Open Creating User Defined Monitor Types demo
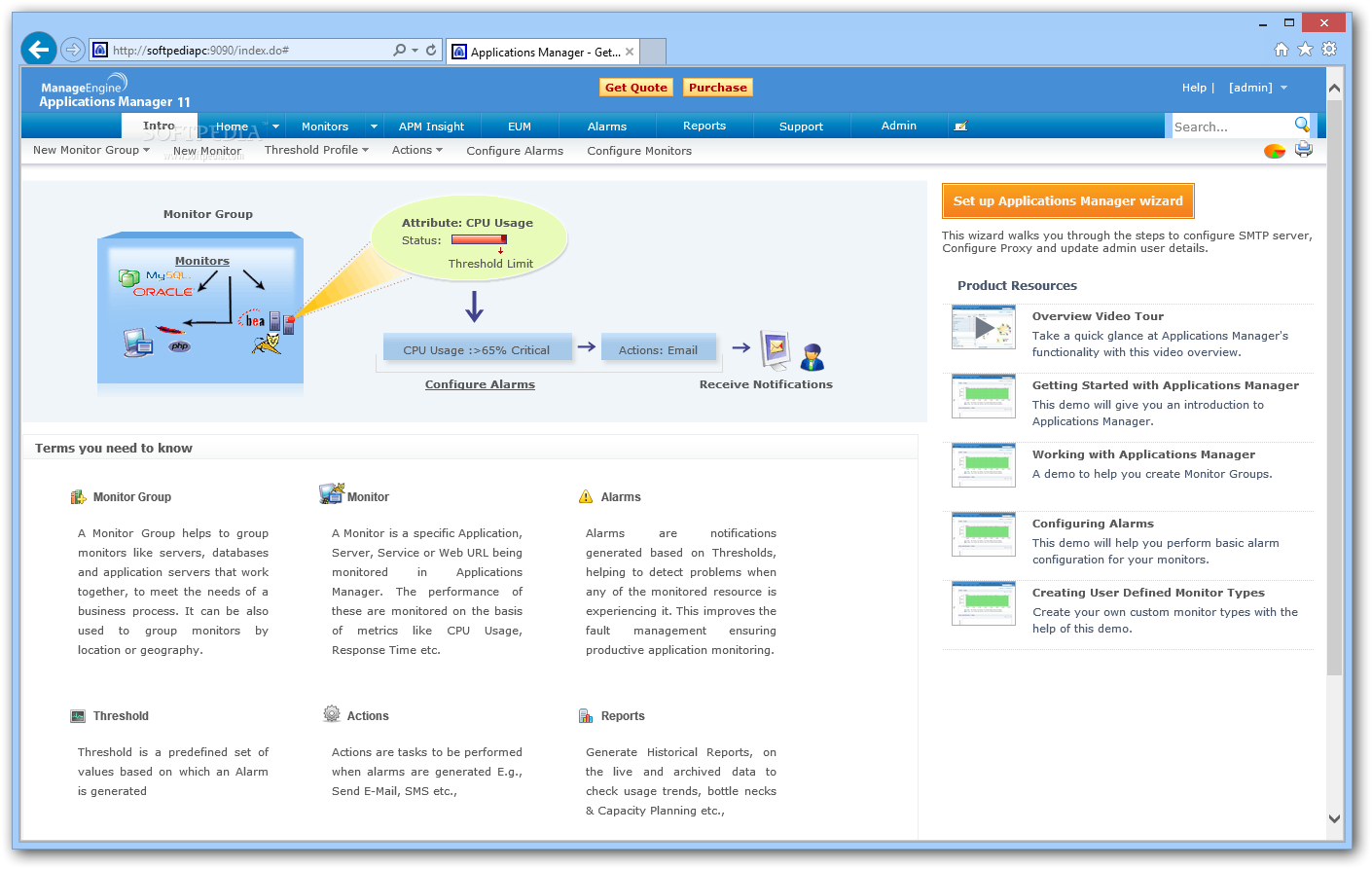1372x869 pixels. pos(1148,593)
